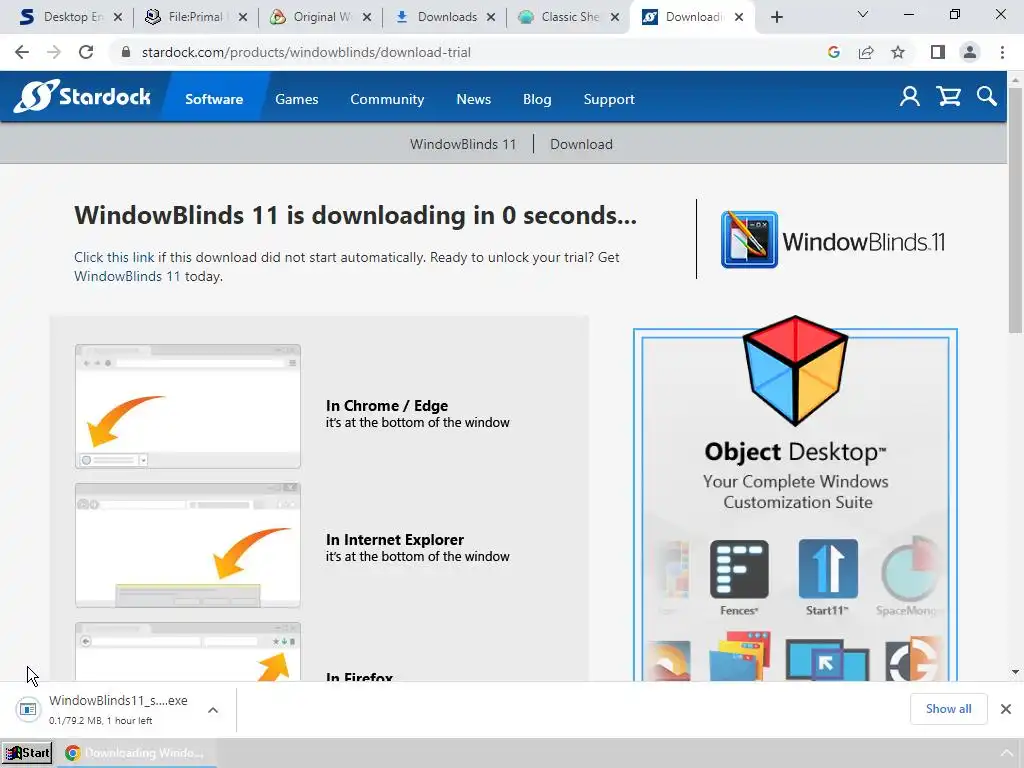
Task: Close the downloads bar
Action: tap(1006, 709)
